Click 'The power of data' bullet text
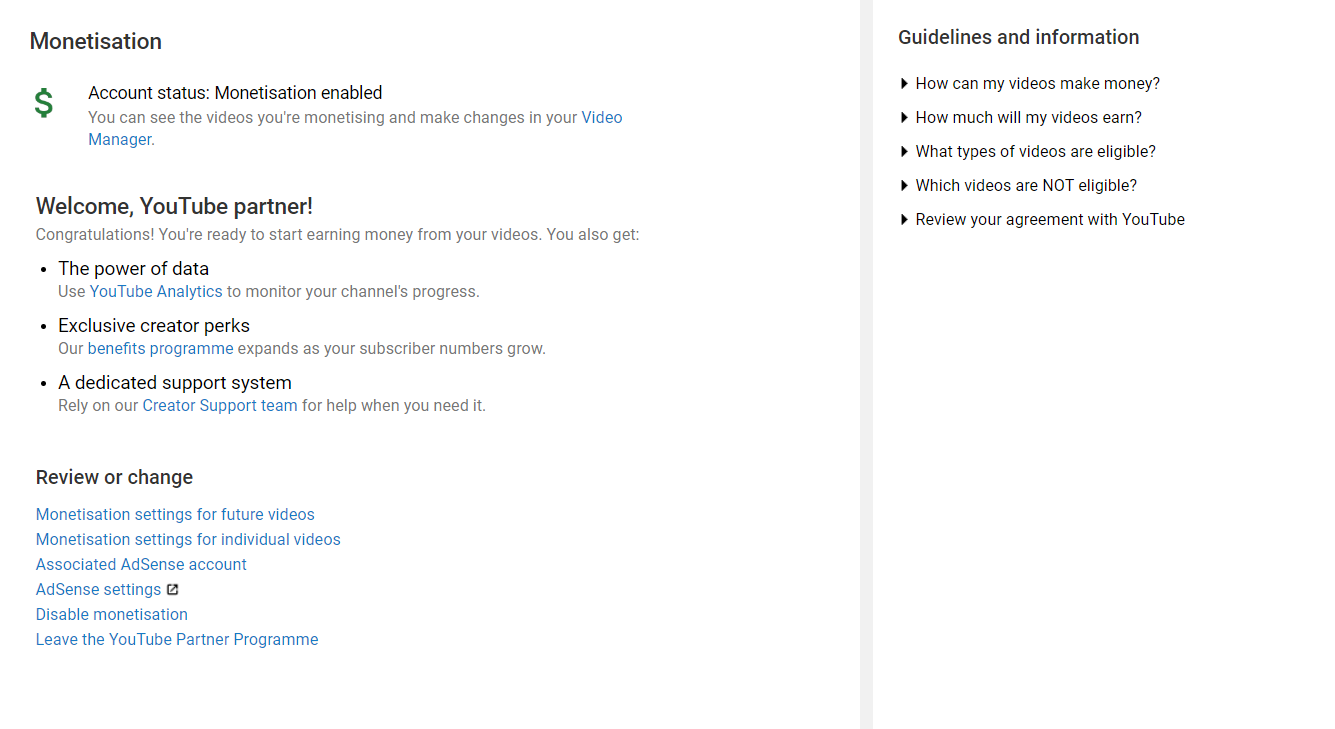1335x729 pixels. 133,269
